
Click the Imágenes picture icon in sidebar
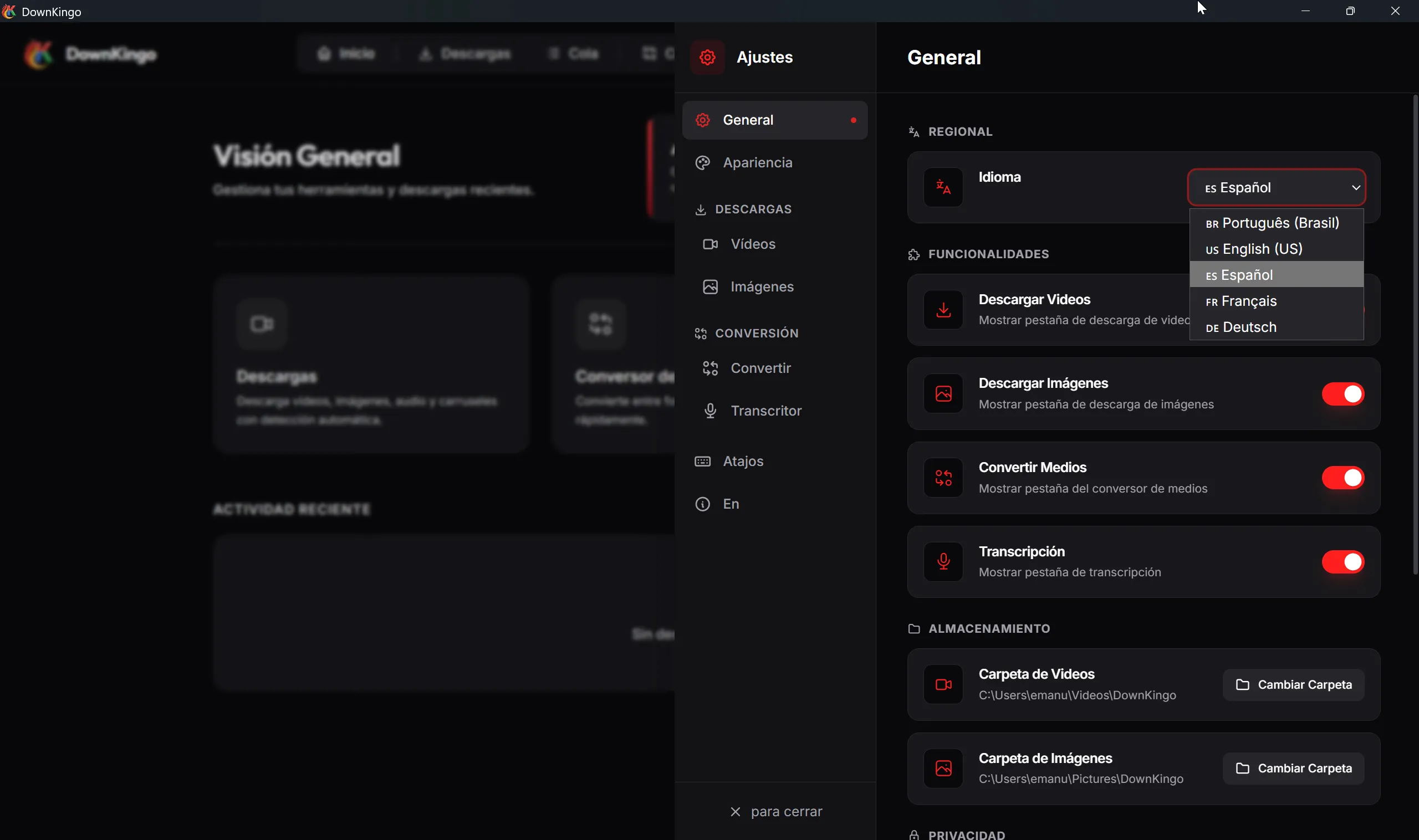point(710,287)
